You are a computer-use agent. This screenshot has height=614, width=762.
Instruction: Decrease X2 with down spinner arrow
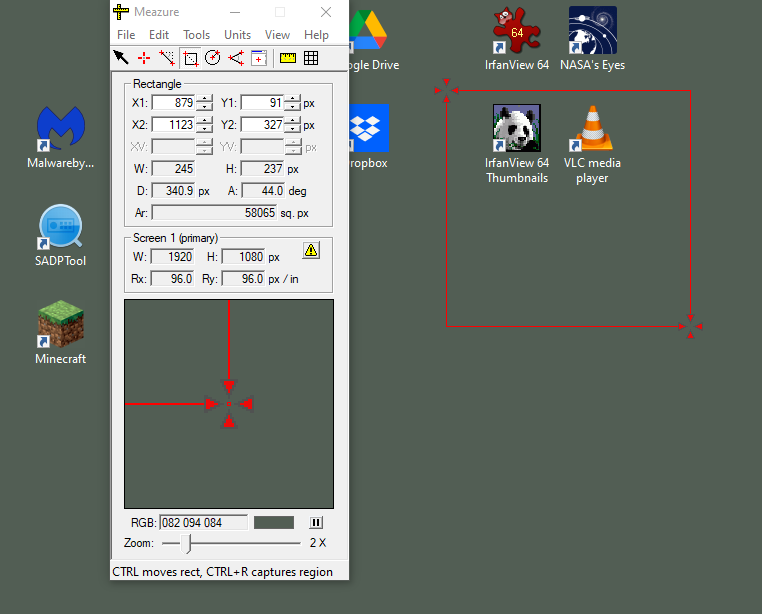(x=205, y=129)
